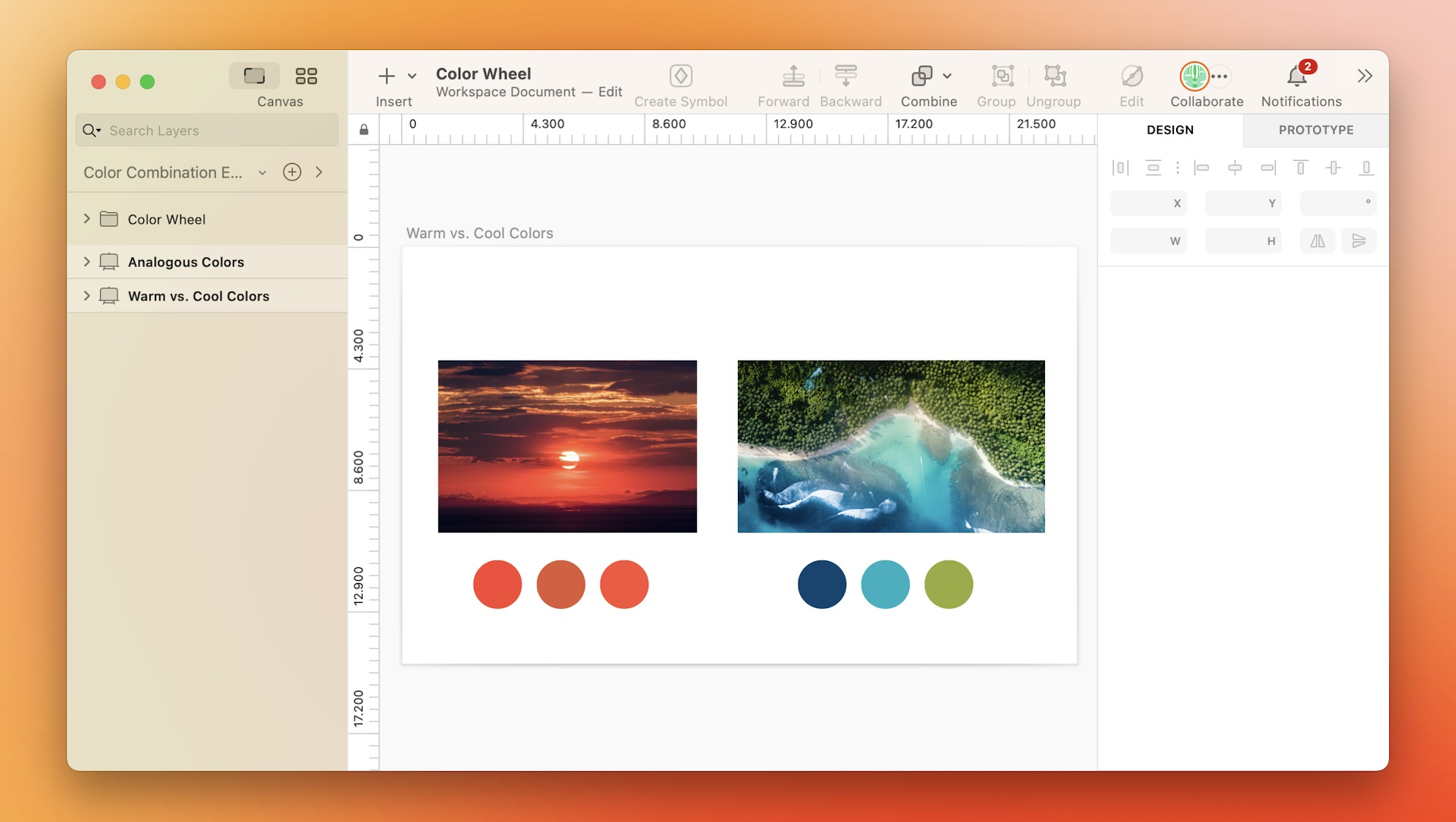This screenshot has width=1456, height=822.
Task: Switch to grid view of canvases
Action: [x=306, y=76]
